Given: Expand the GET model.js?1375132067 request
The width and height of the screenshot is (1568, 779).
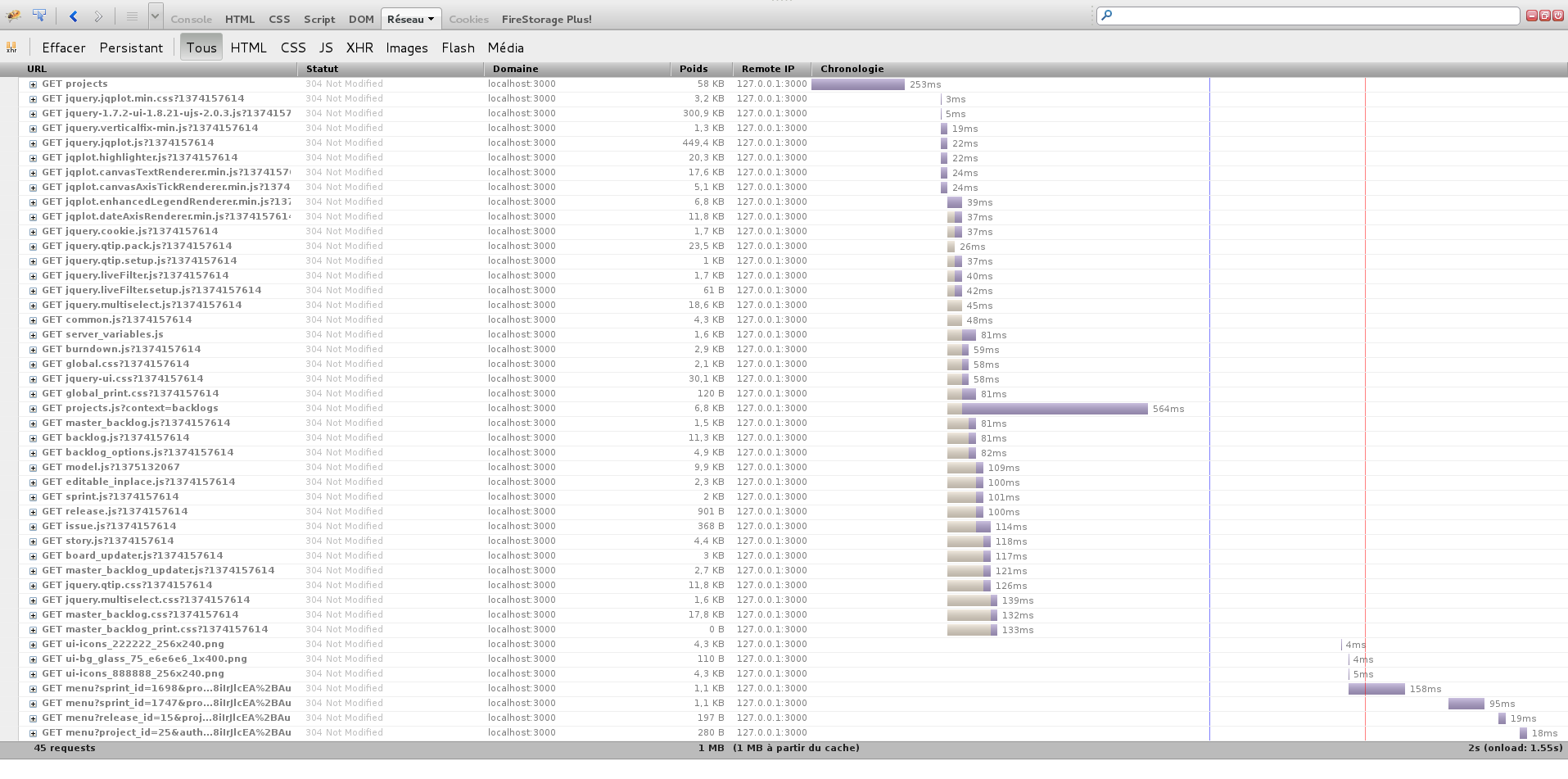Looking at the screenshot, I should pos(33,468).
